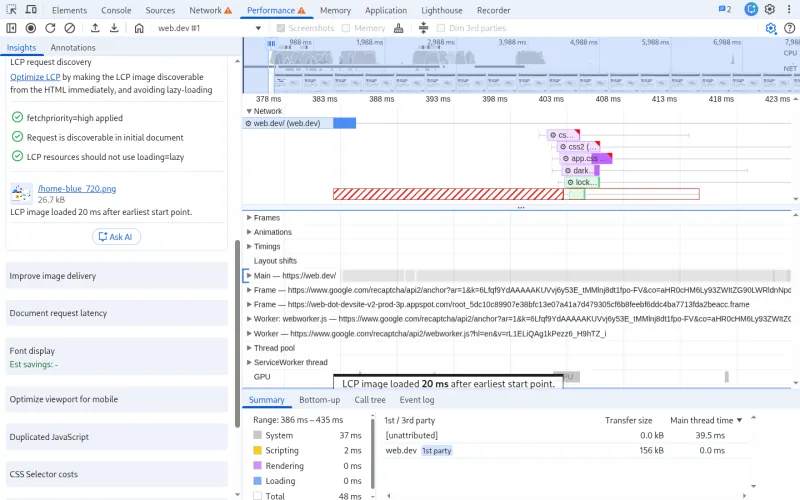Open the Event log tab
Image resolution: width=800 pixels, height=500 pixels.
pos(417,400)
